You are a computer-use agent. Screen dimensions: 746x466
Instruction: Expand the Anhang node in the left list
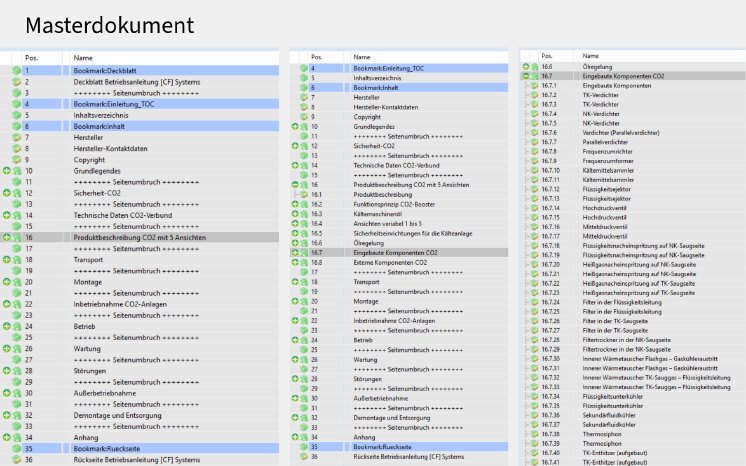(7, 437)
